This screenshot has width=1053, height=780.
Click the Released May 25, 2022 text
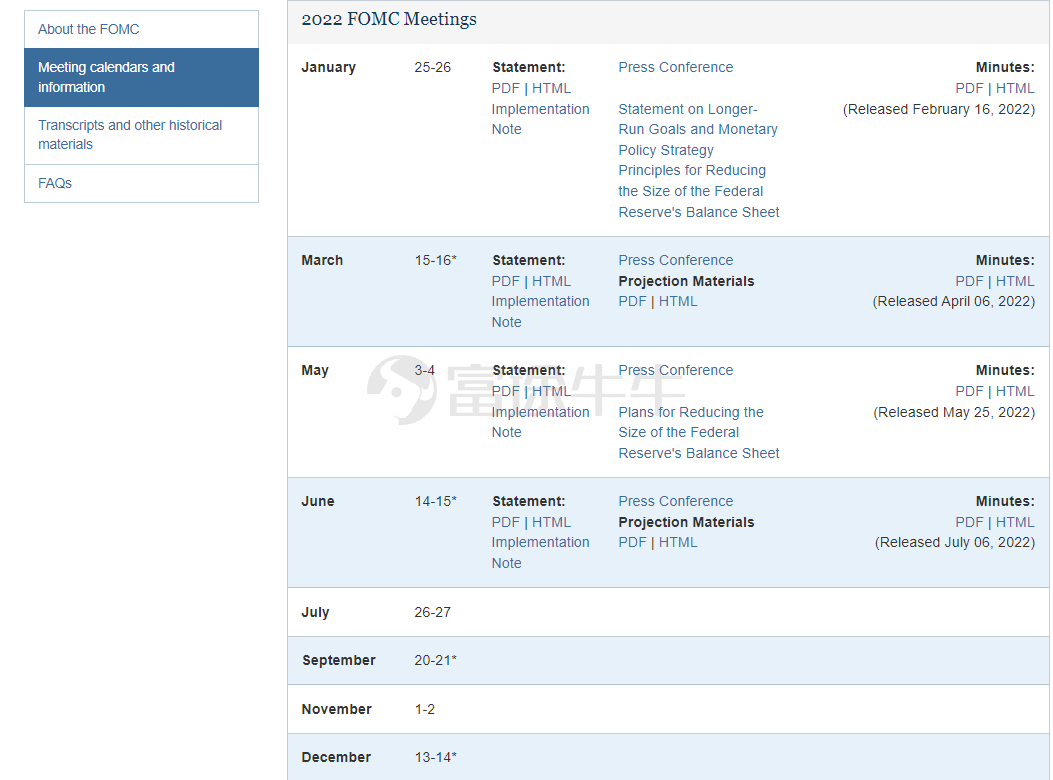click(x=954, y=413)
